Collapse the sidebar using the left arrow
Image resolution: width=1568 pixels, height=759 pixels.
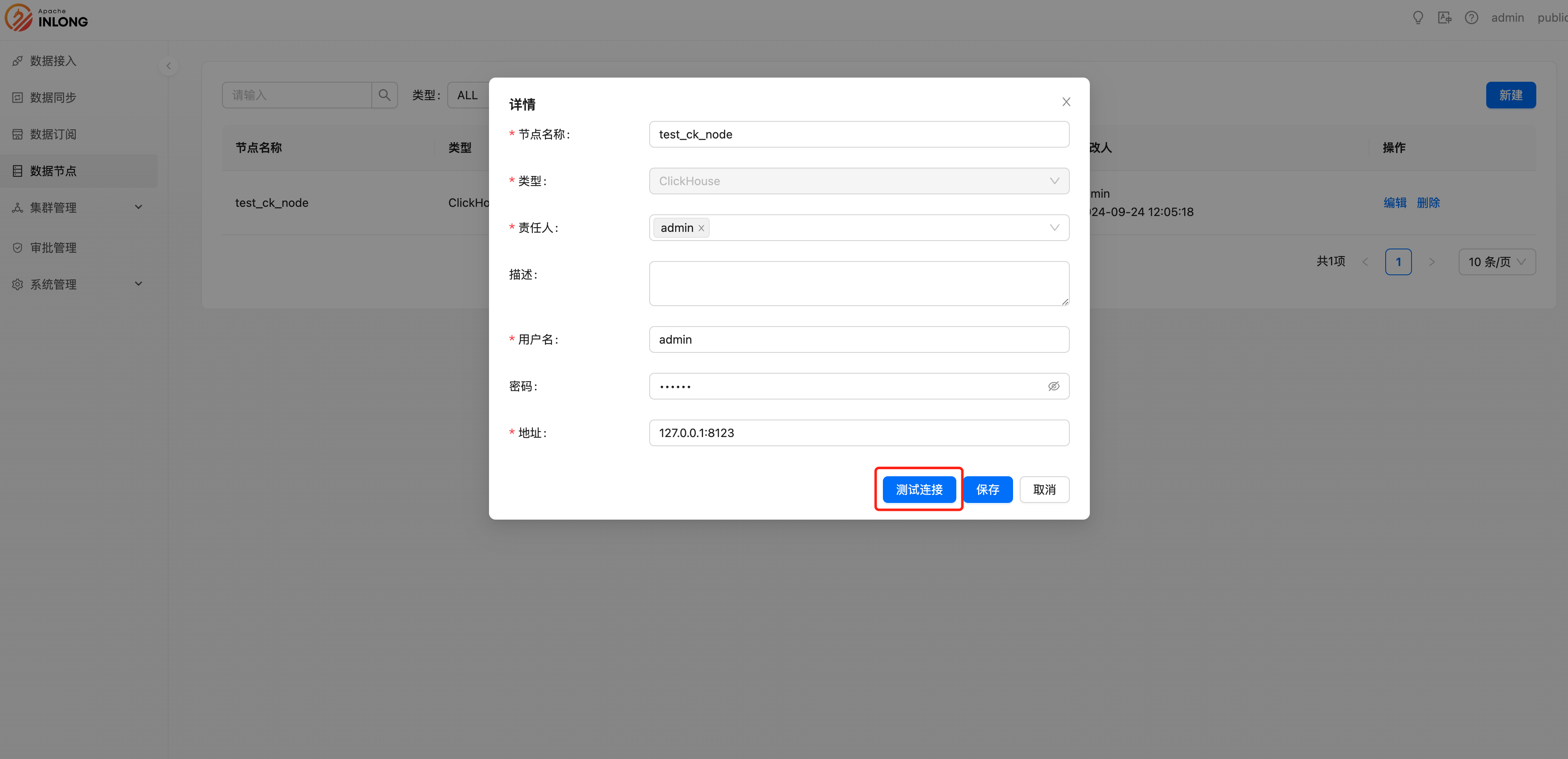tap(168, 66)
